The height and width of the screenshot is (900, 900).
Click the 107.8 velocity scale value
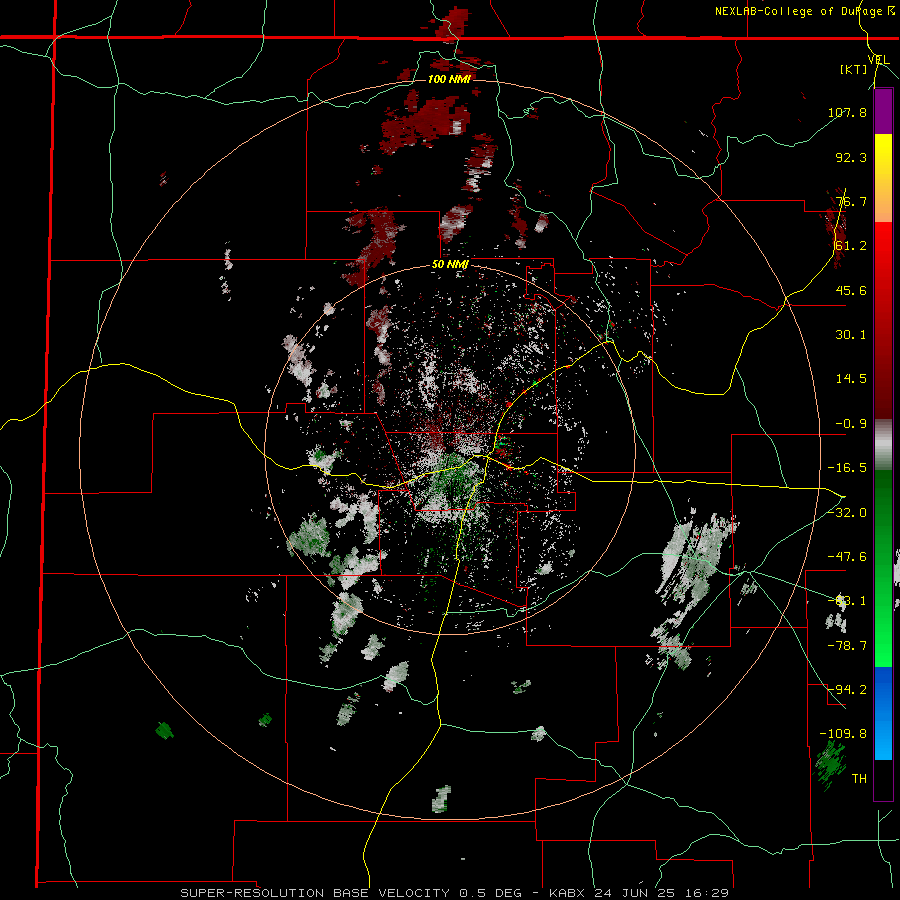[847, 112]
